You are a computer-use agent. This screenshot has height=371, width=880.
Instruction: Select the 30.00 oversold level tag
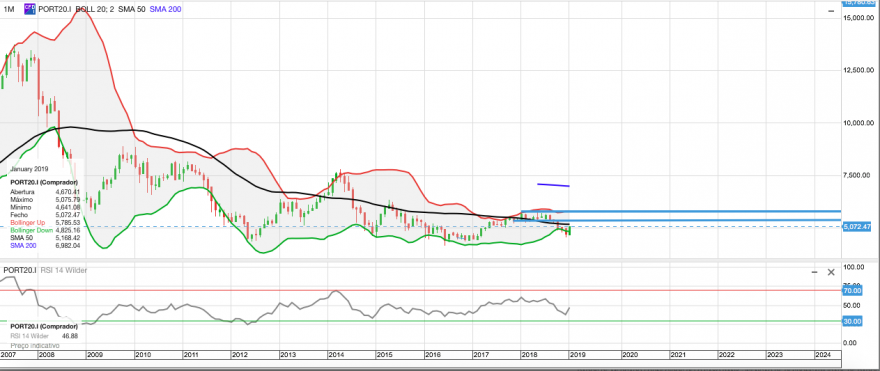click(852, 321)
